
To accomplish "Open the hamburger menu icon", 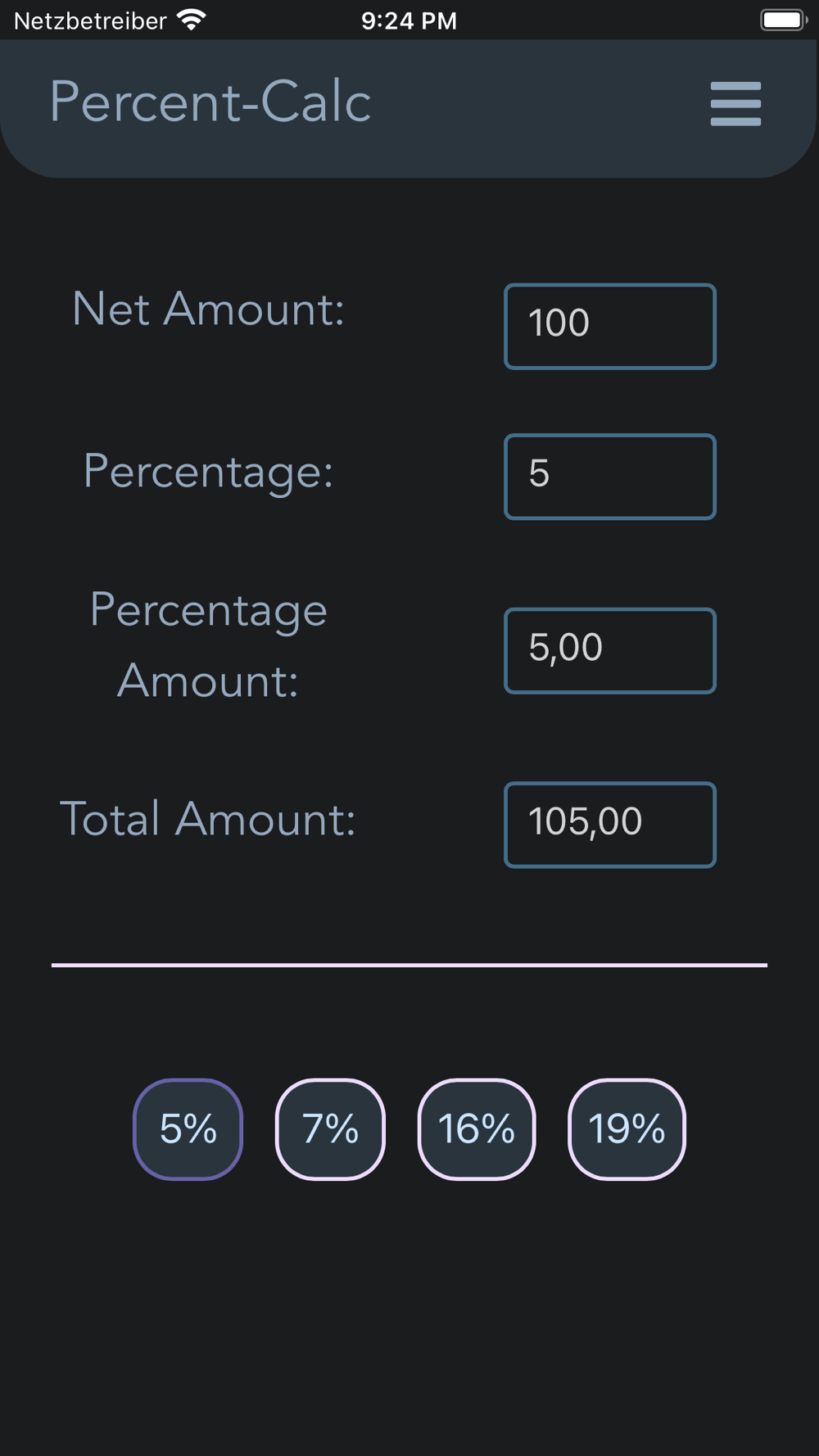I will 735,104.
